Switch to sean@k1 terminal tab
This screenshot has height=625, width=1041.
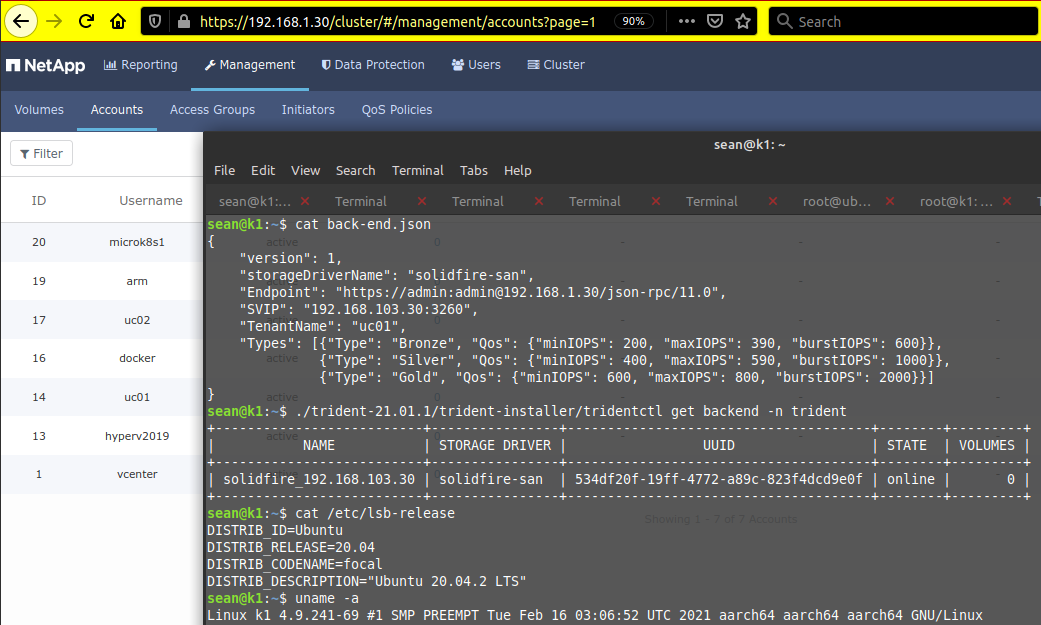pos(255,201)
